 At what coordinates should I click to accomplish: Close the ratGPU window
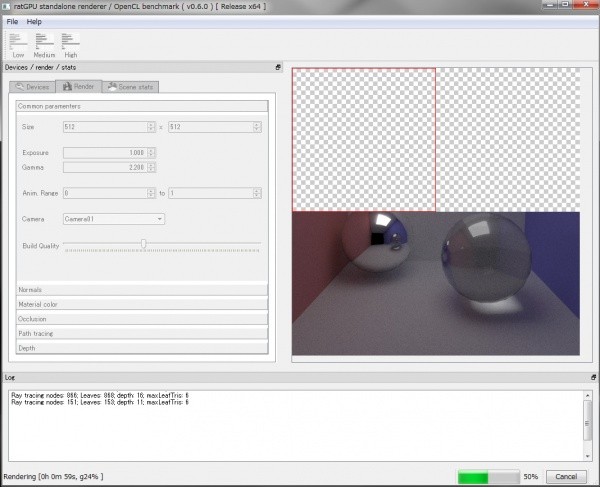(x=586, y=5)
